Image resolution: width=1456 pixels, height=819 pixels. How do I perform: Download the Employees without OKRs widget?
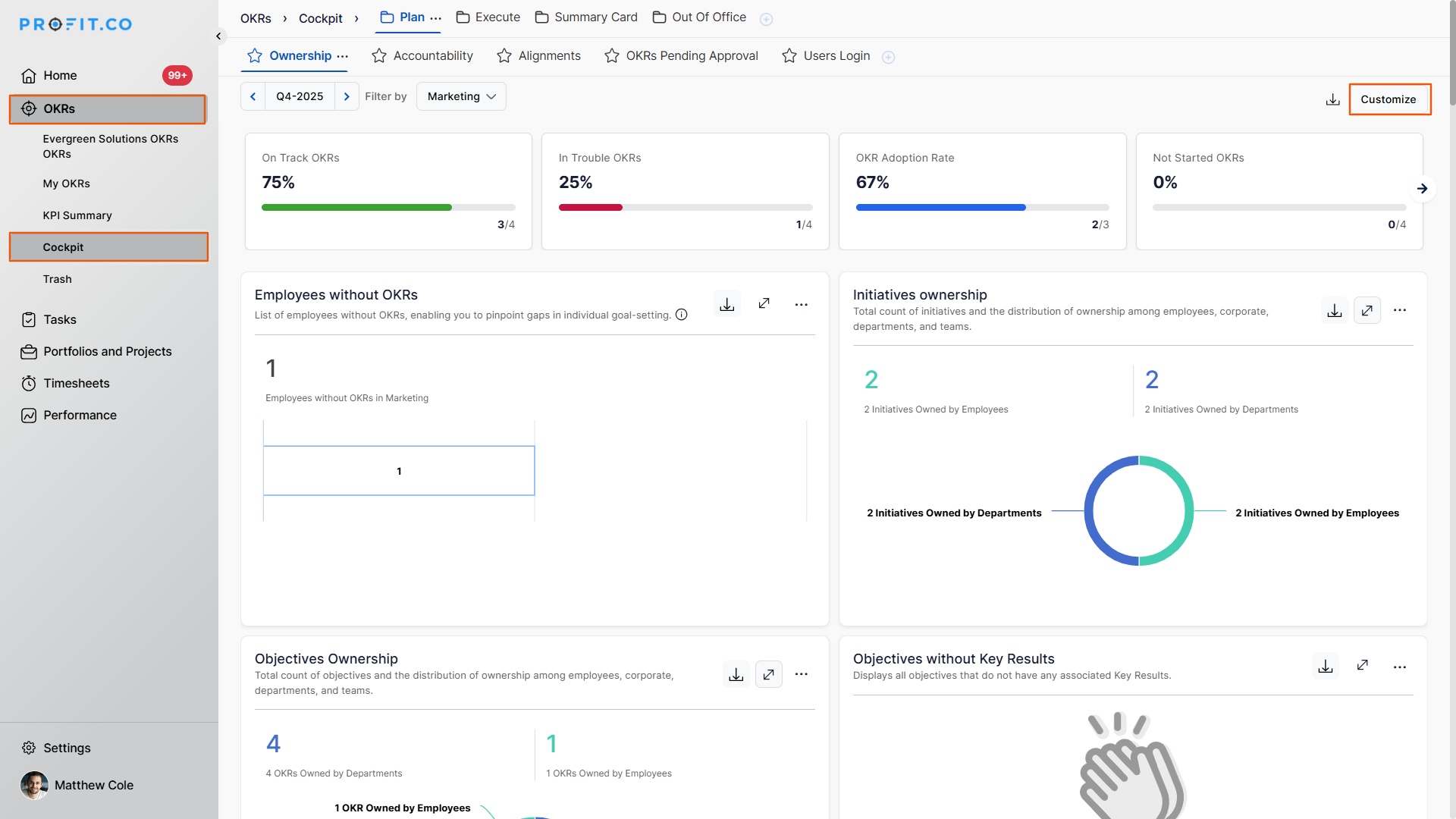(726, 304)
